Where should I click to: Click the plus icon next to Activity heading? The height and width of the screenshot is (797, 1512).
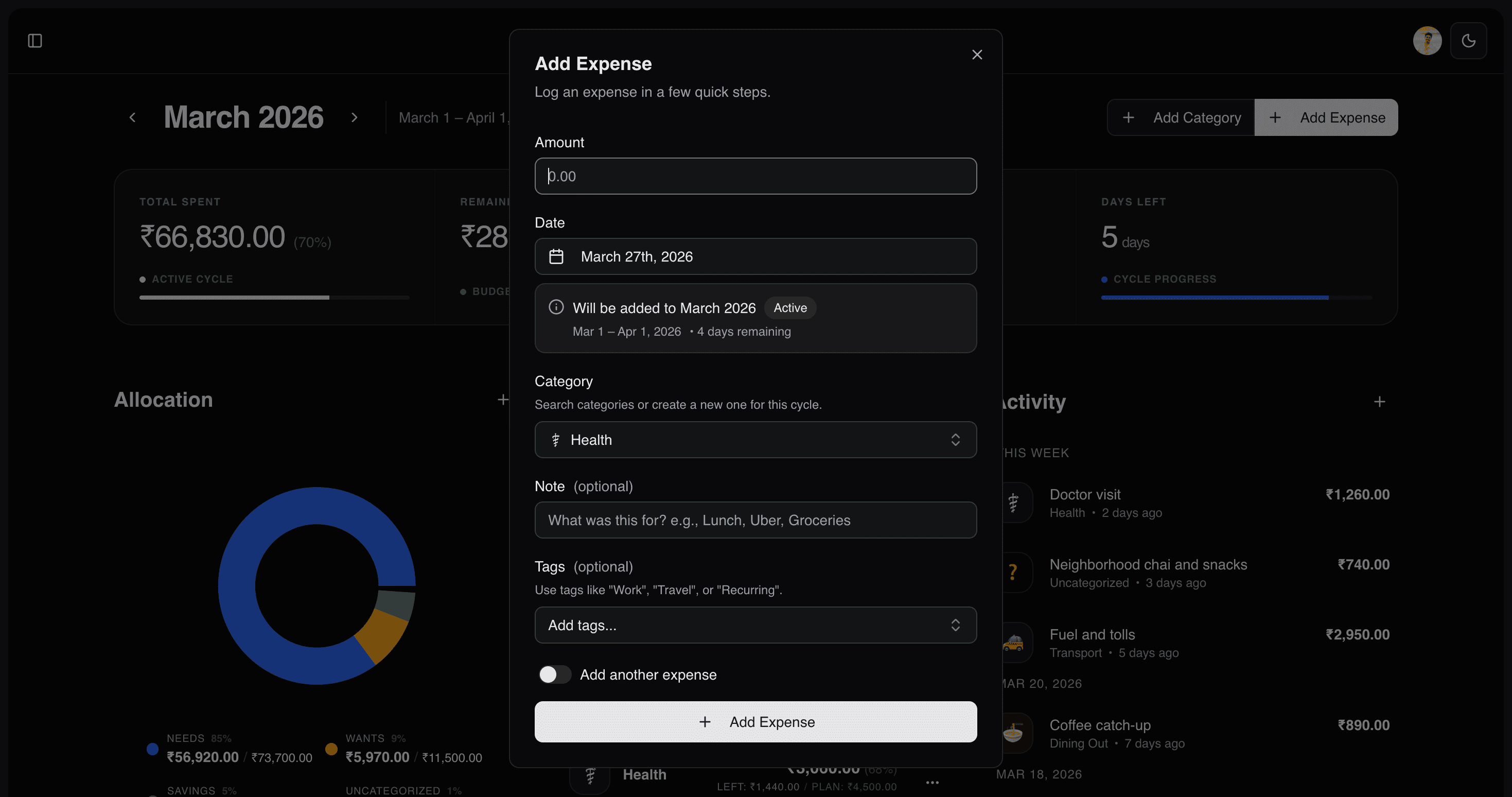1380,401
